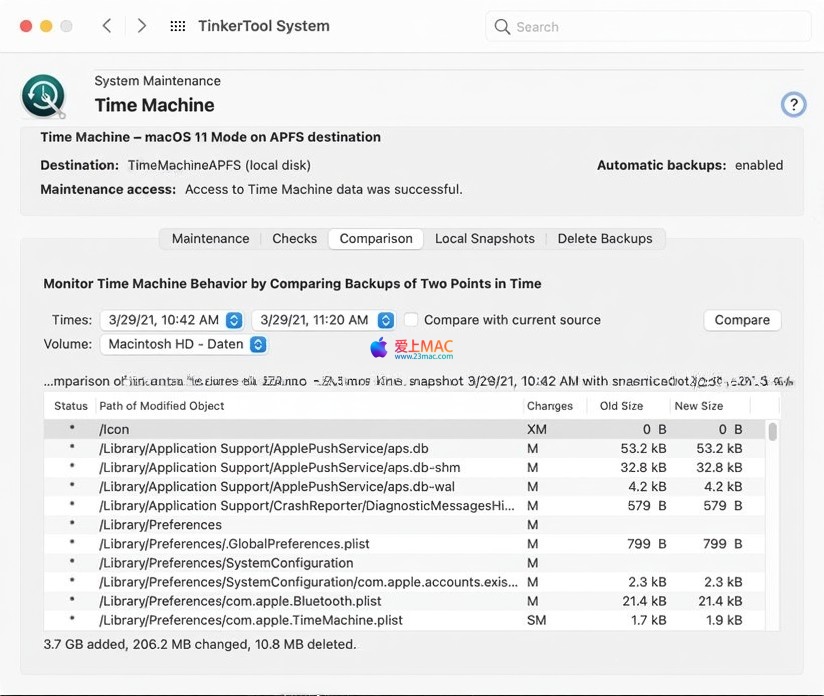This screenshot has width=824, height=696.
Task: Switch to the Local Snapshots tab
Action: 484,239
